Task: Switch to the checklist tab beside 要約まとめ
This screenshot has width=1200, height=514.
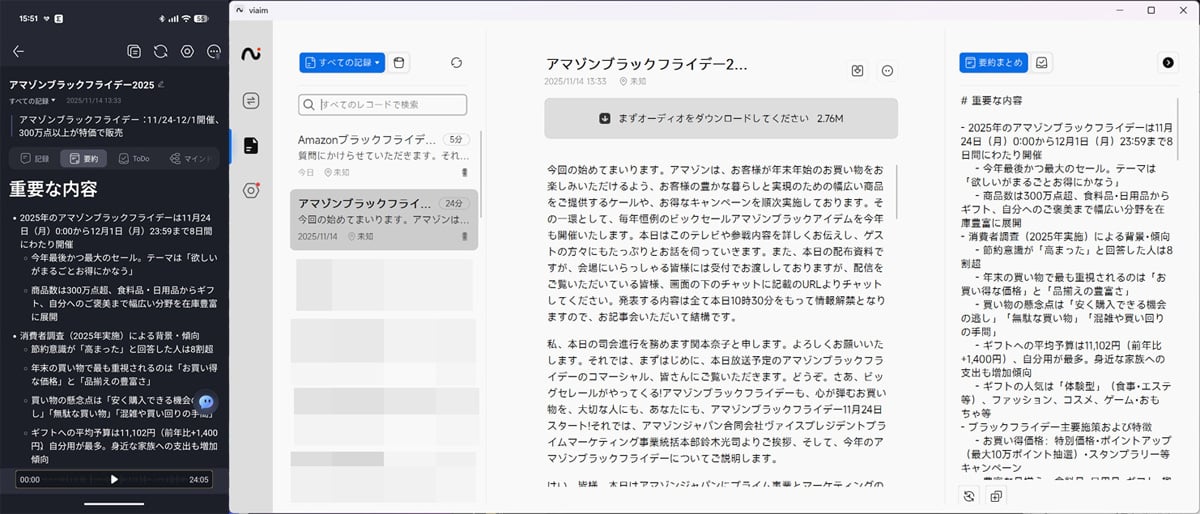Action: pyautogui.click(x=1041, y=62)
